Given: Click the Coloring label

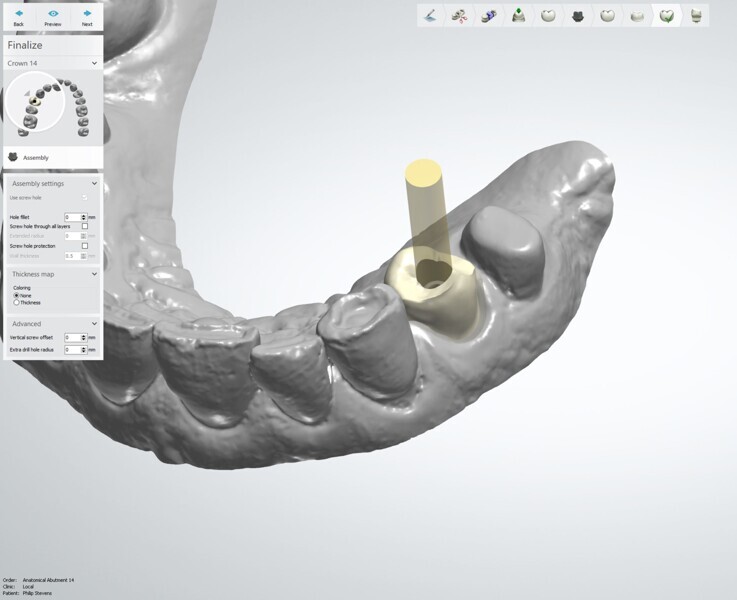Looking at the screenshot, I should [x=22, y=288].
